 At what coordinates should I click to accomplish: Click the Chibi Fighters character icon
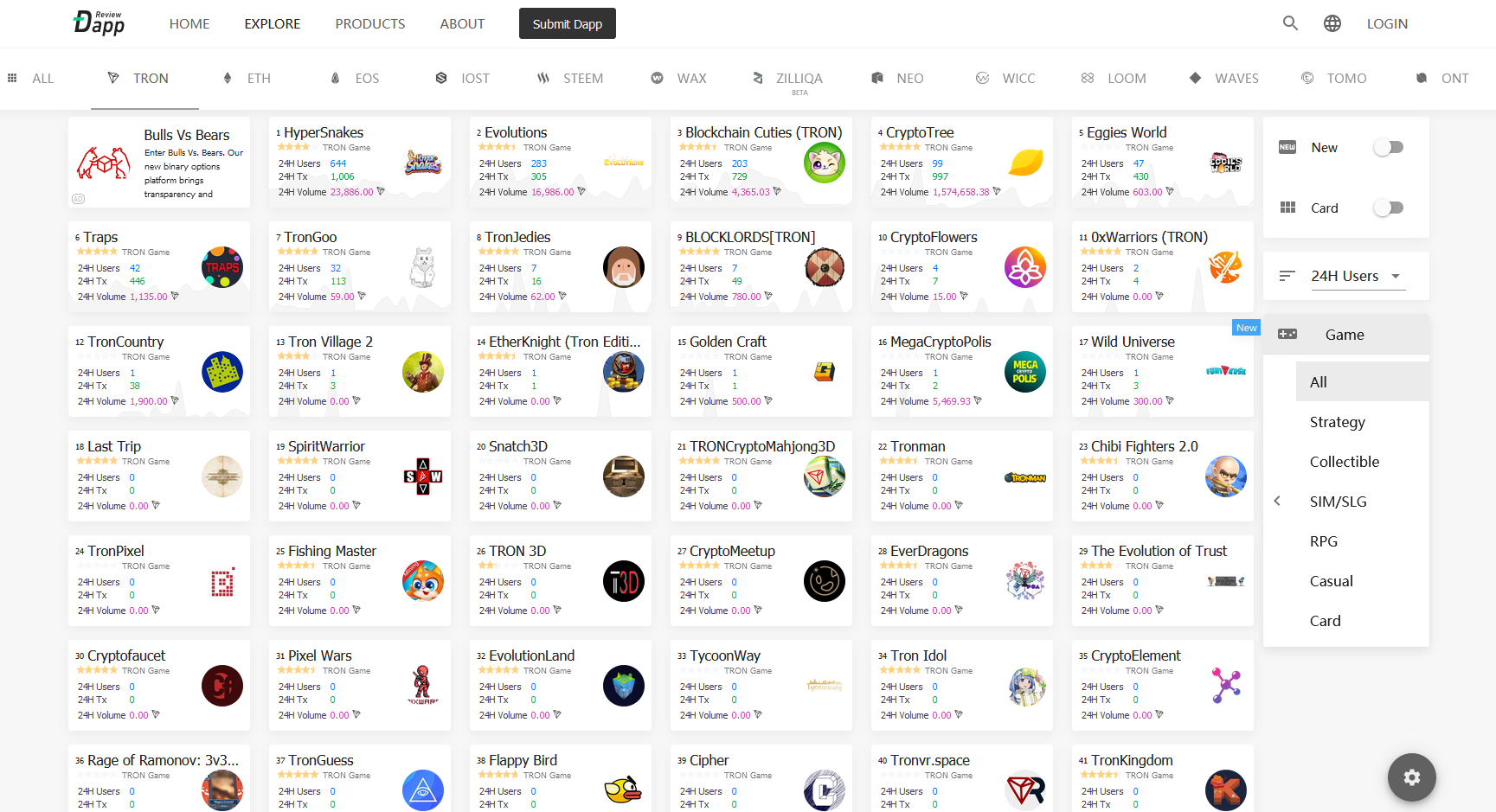1226,476
